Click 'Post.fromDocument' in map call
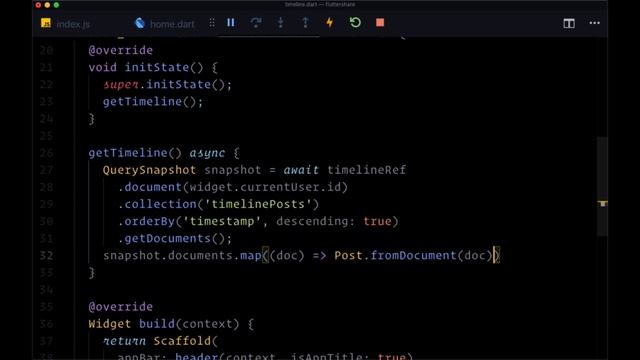The width and height of the screenshot is (640, 360). (395, 256)
